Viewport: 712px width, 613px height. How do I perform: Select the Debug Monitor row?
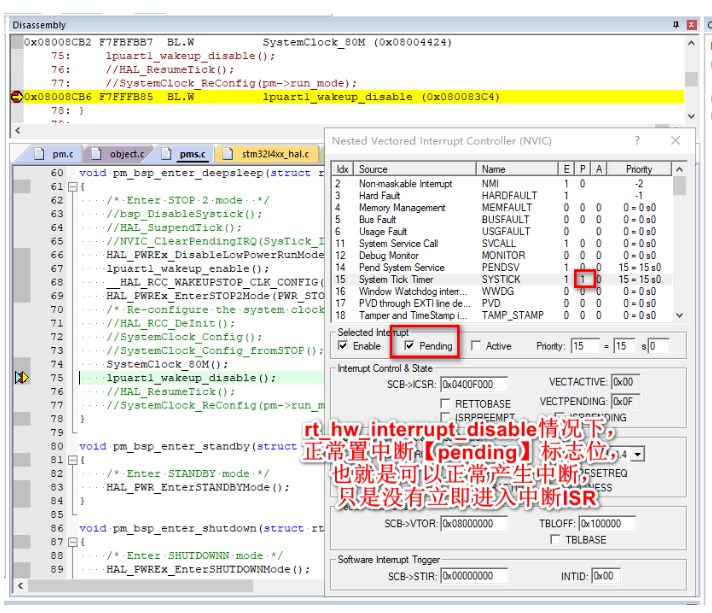click(x=501, y=255)
